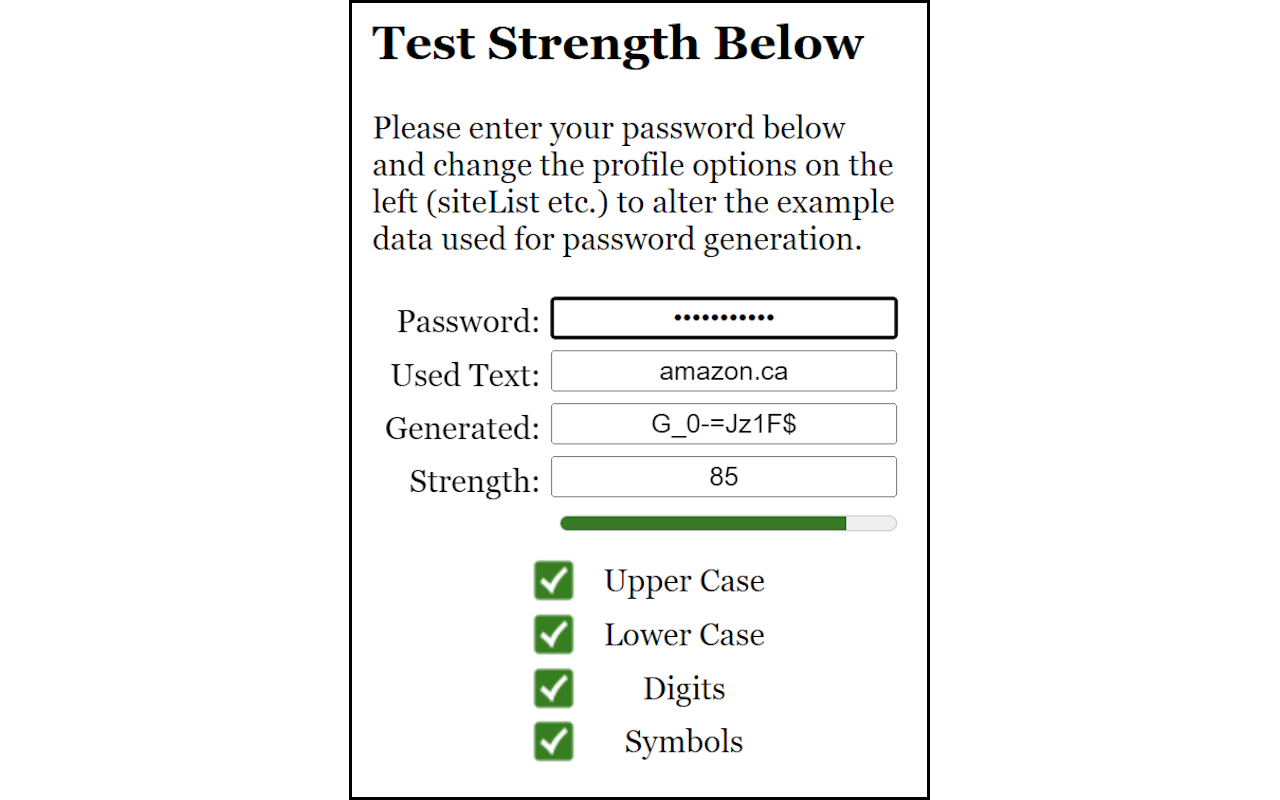Click the Generated: field label
This screenshot has height=800, width=1280.
tap(461, 427)
